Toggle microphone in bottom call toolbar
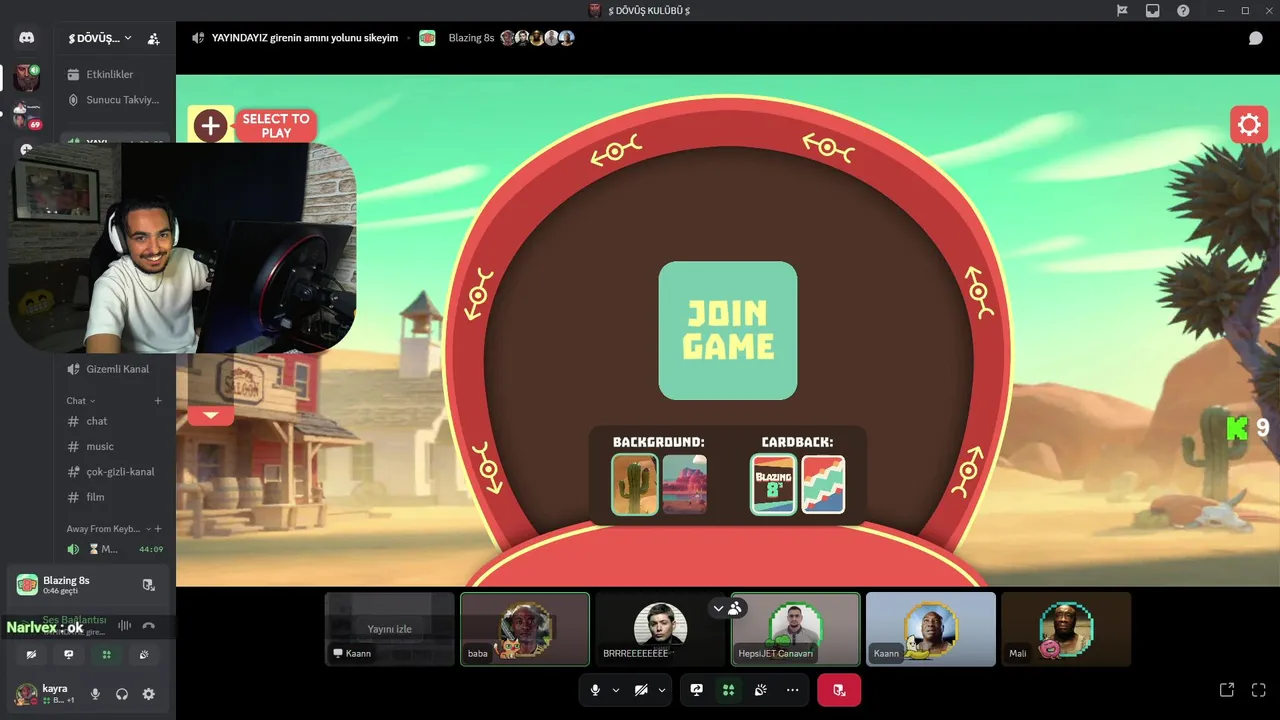1280x720 pixels. (x=595, y=690)
